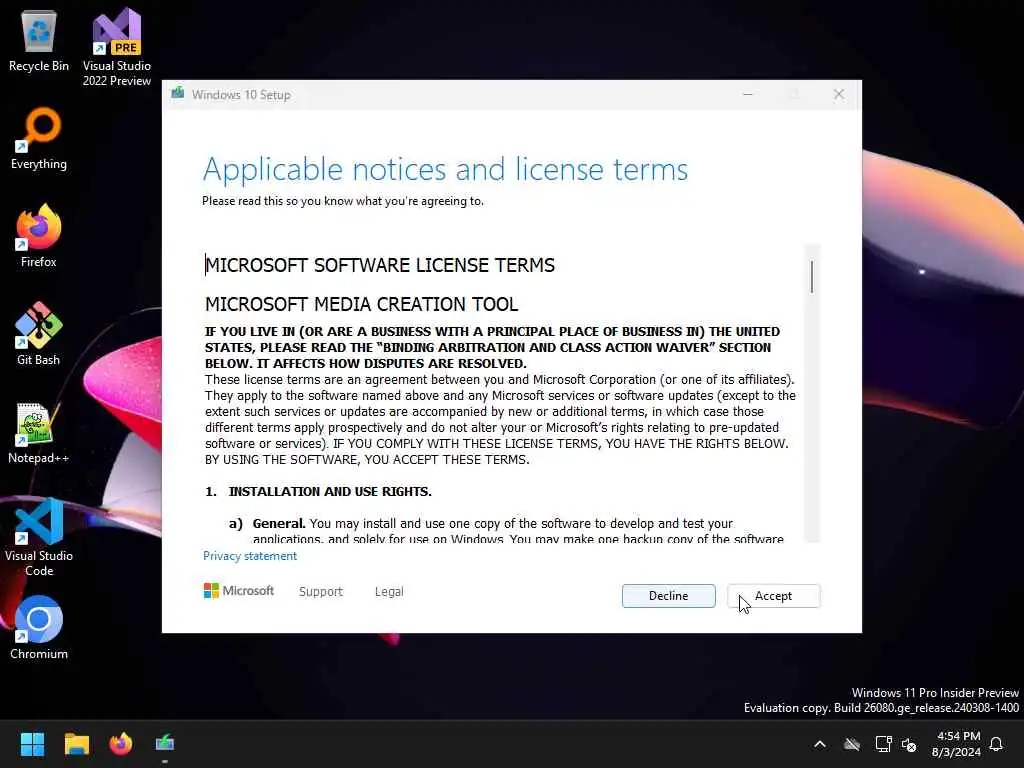The height and width of the screenshot is (768, 1024).
Task: Click the display/cast tray icon
Action: (x=883, y=744)
